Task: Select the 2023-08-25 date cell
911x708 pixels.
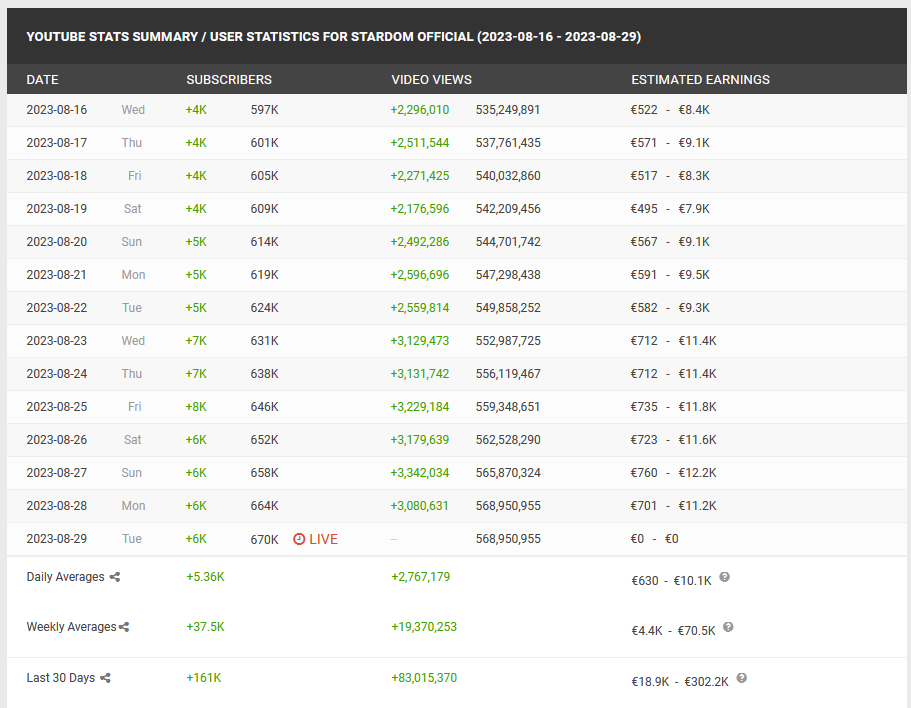Action: [56, 407]
